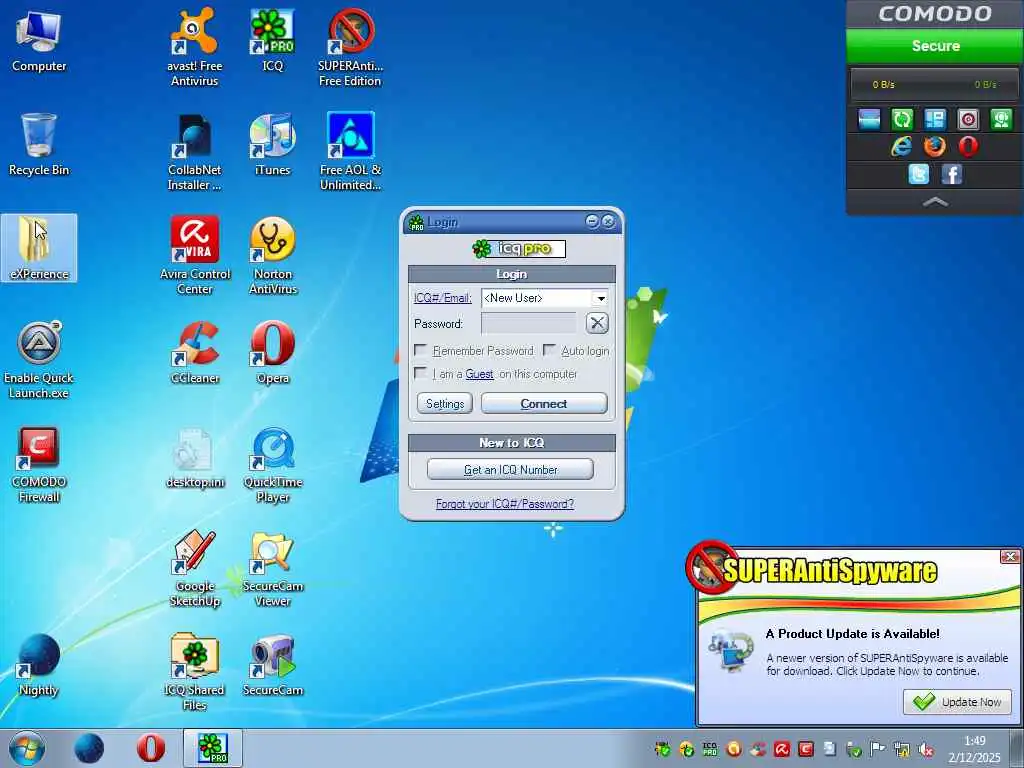Click the green Secure status bar in COMODO widget

(x=935, y=46)
